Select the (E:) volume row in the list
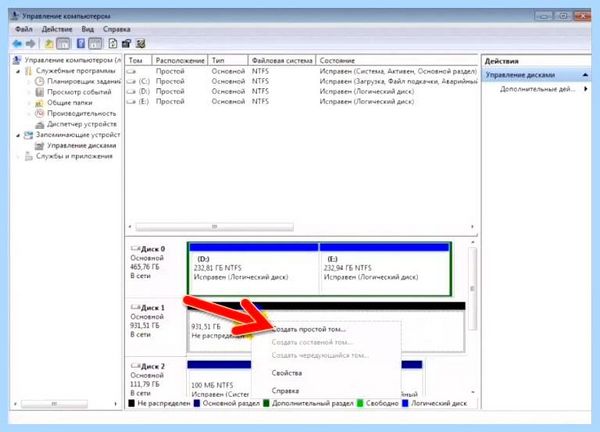The image size is (600, 432). coord(302,101)
